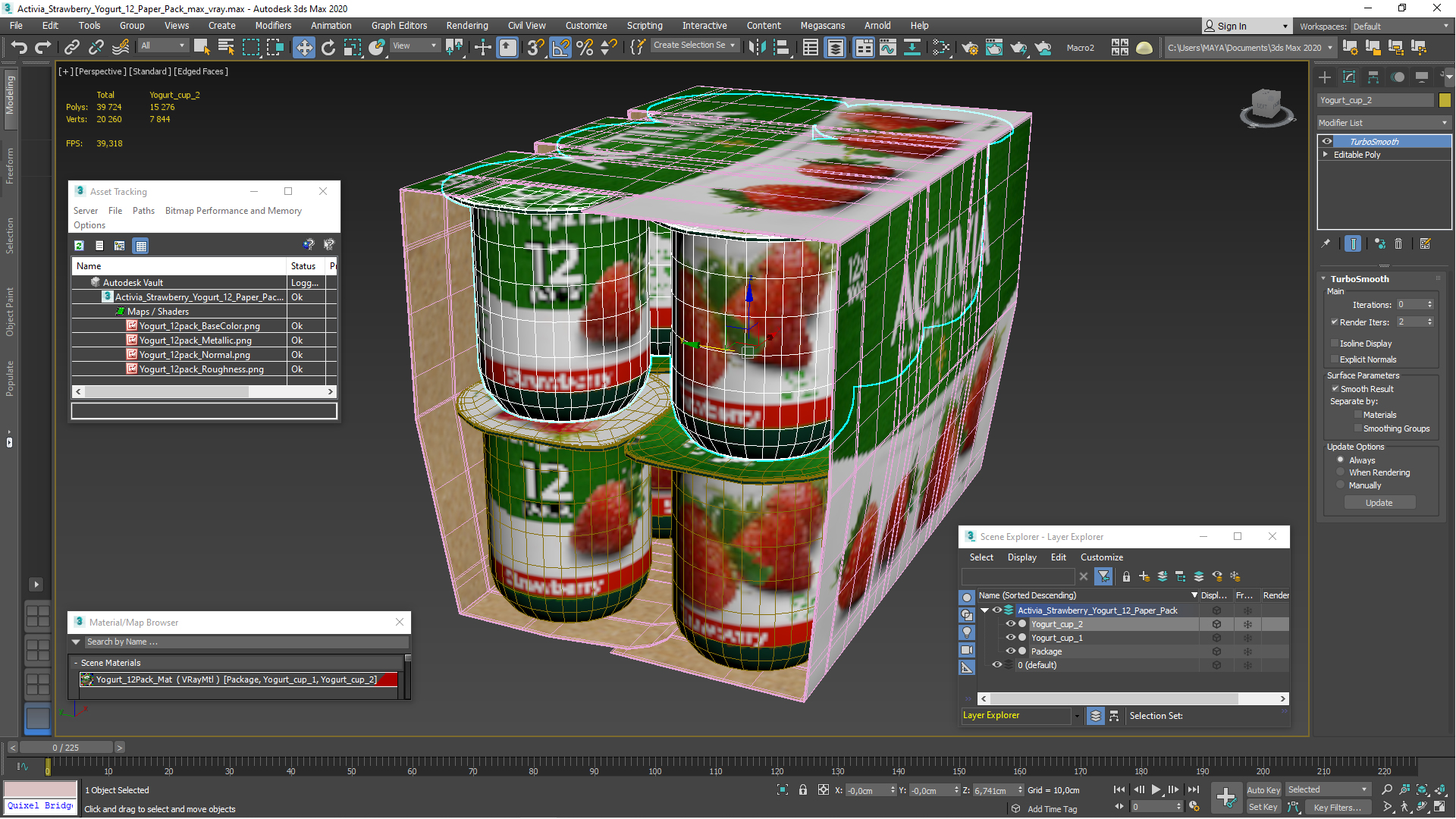1456x819 pixels.
Task: Select Manually update option
Action: [1341, 485]
